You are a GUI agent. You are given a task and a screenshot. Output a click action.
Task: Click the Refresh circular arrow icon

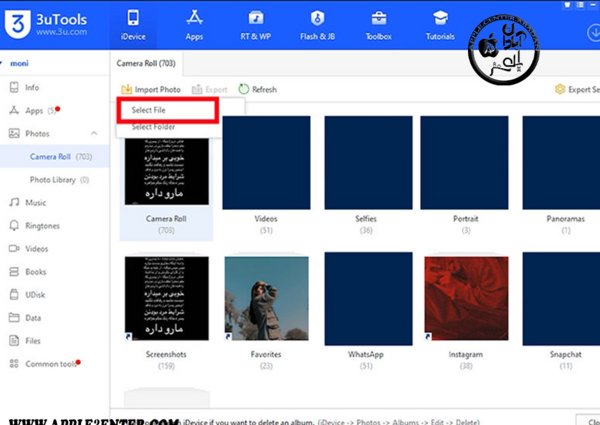(244, 89)
